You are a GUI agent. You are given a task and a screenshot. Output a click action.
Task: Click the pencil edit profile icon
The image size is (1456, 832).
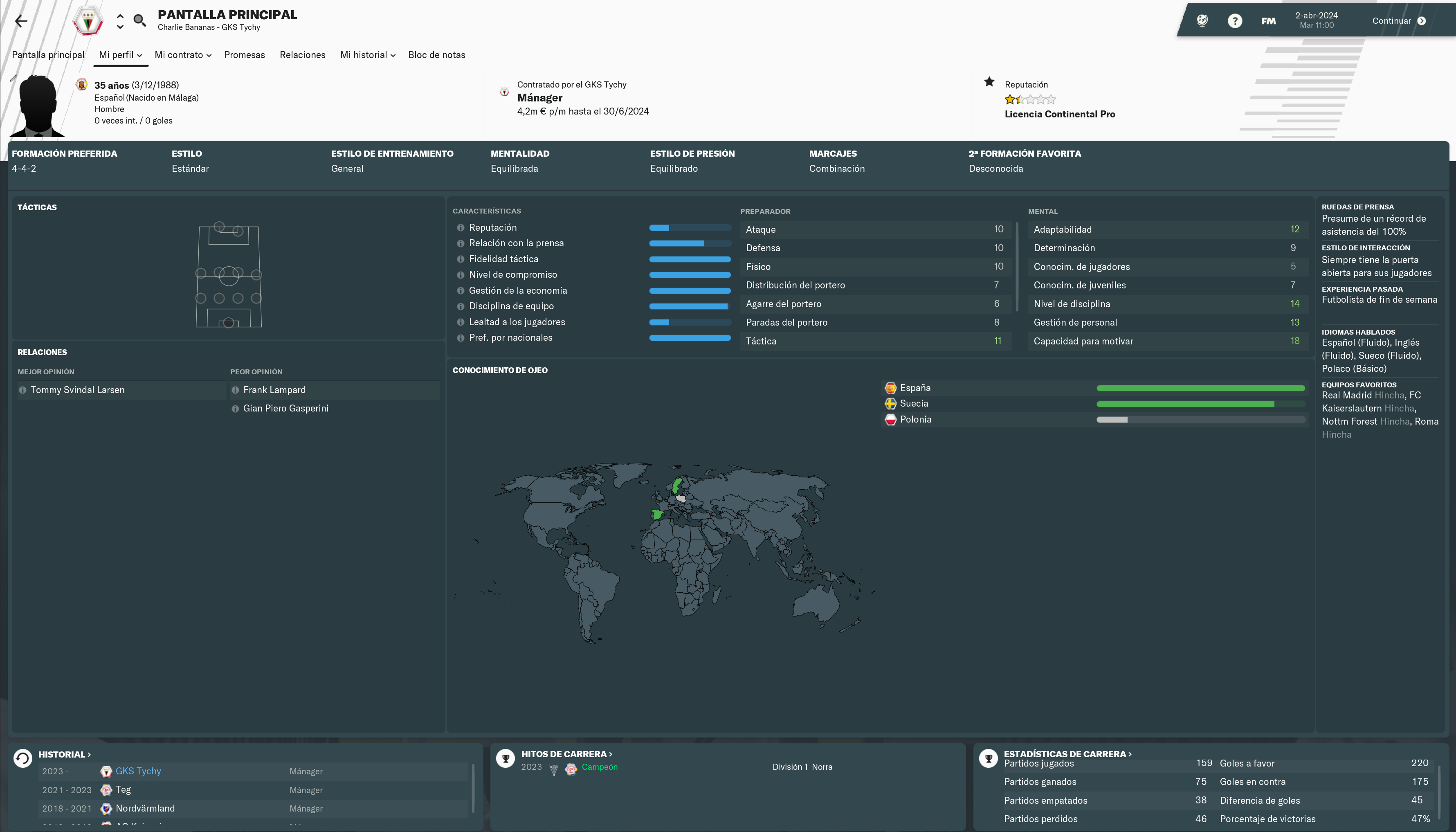tap(13, 78)
